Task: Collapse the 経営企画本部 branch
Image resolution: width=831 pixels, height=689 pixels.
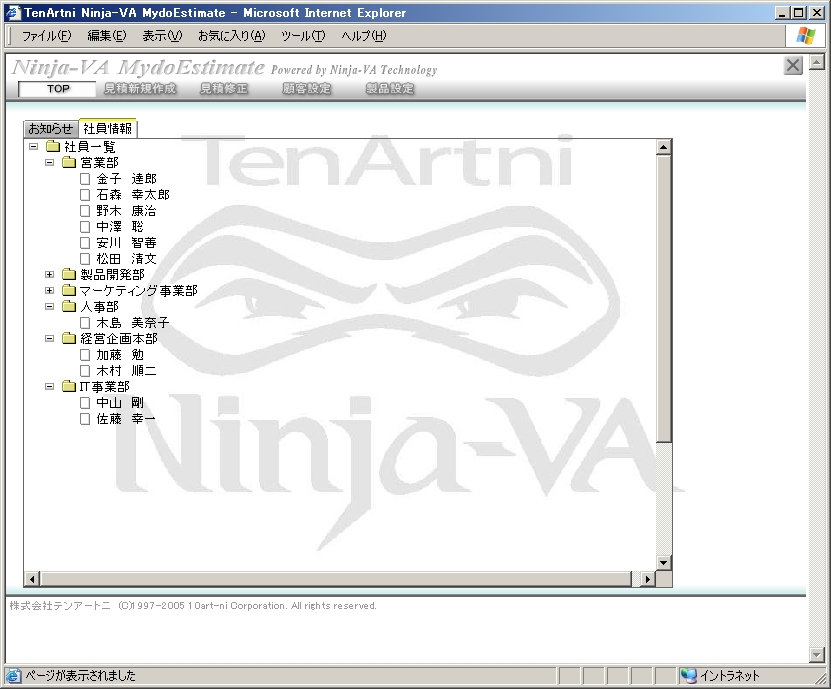Action: point(49,338)
